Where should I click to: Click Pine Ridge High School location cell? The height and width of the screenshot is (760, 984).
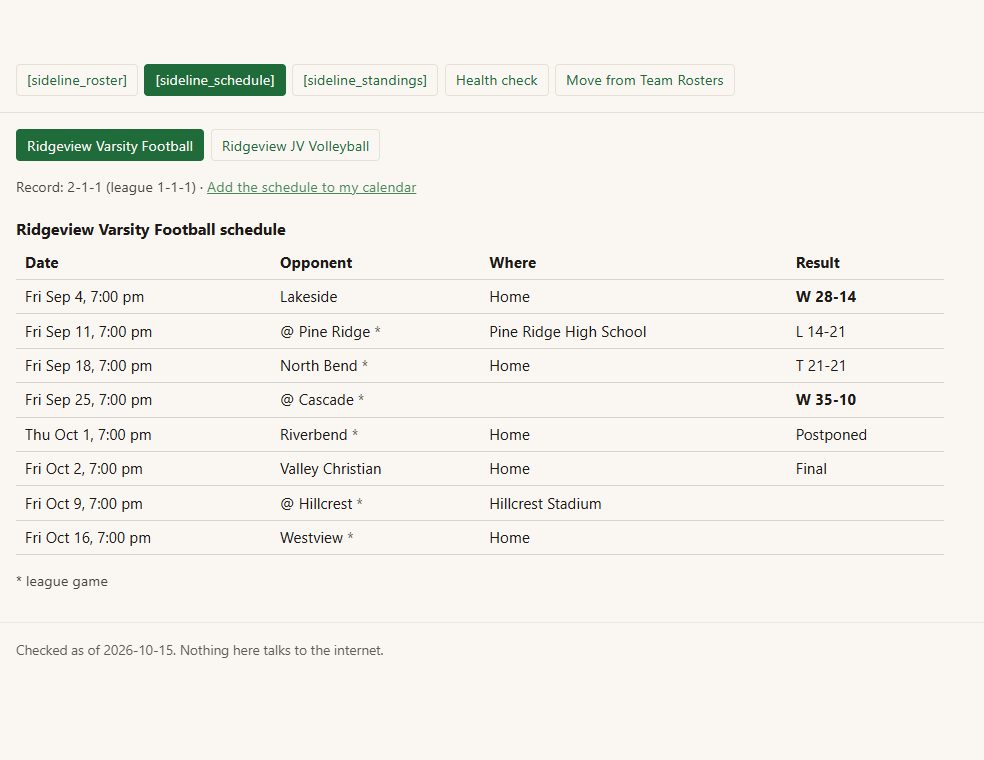(567, 332)
